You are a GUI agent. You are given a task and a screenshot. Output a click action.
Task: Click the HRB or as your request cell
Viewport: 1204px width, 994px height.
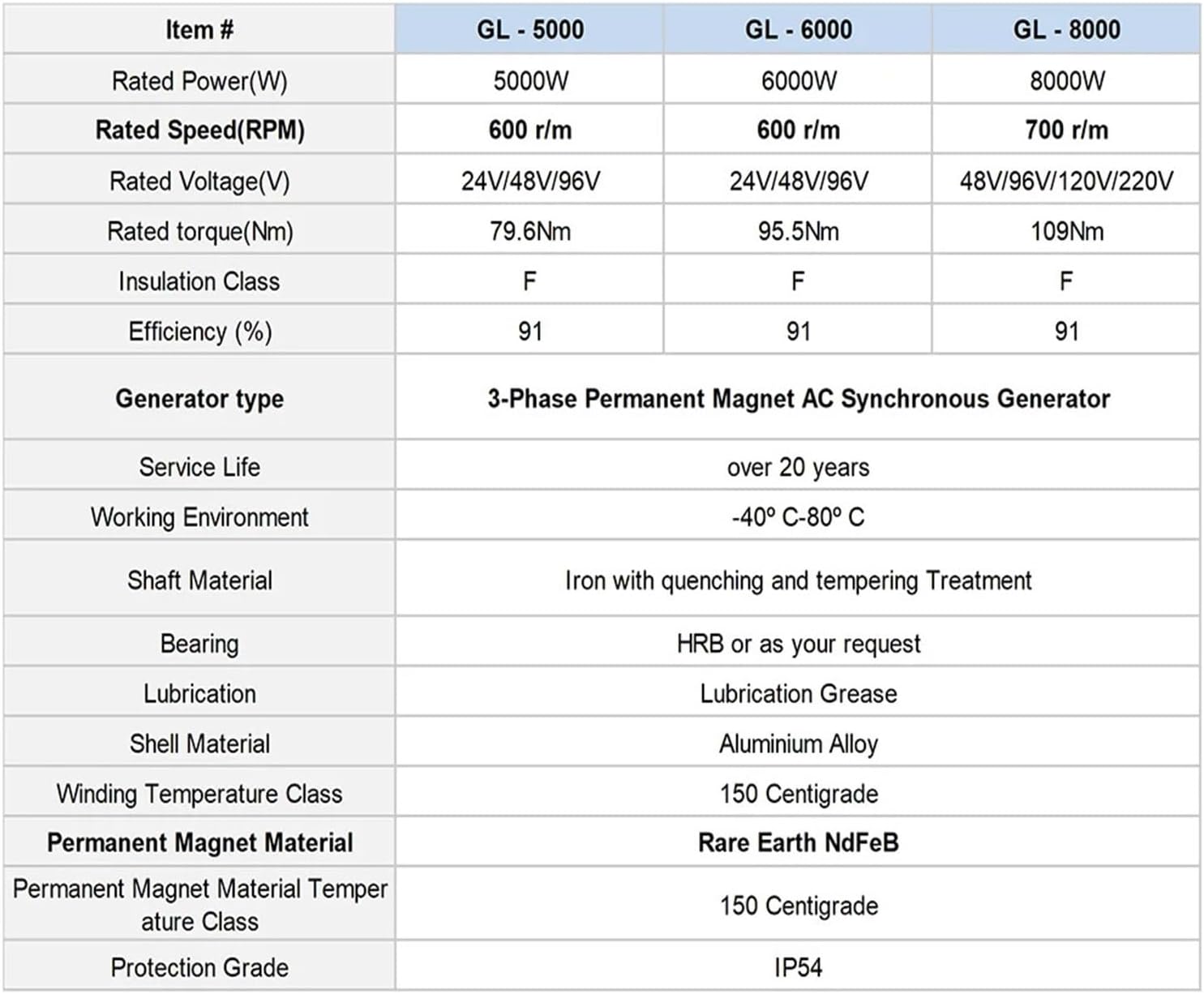tap(798, 644)
